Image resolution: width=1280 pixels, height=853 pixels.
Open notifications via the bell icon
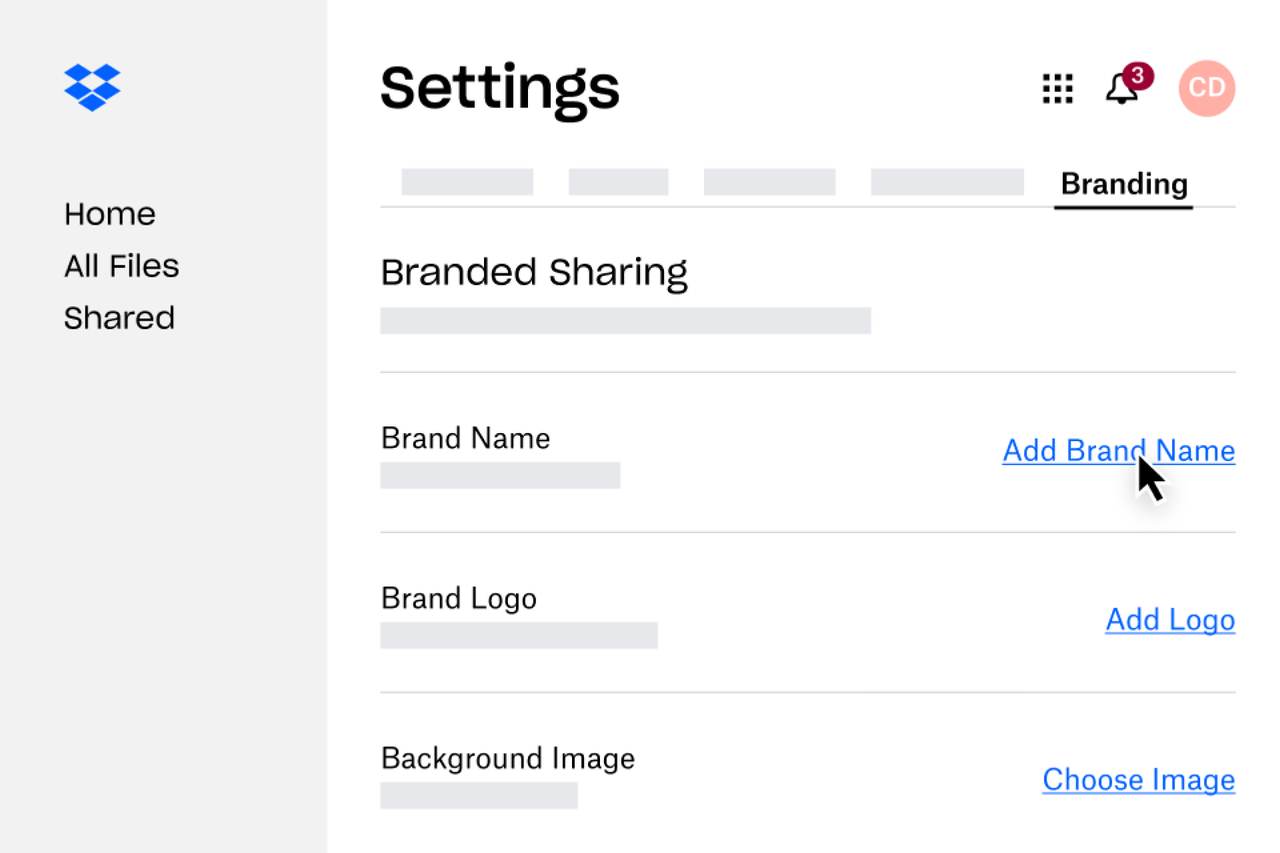coord(1121,90)
